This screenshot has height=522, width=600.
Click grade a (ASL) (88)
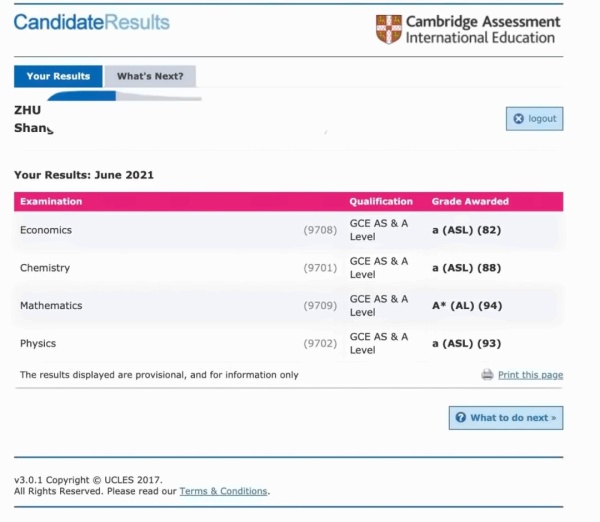pos(466,268)
